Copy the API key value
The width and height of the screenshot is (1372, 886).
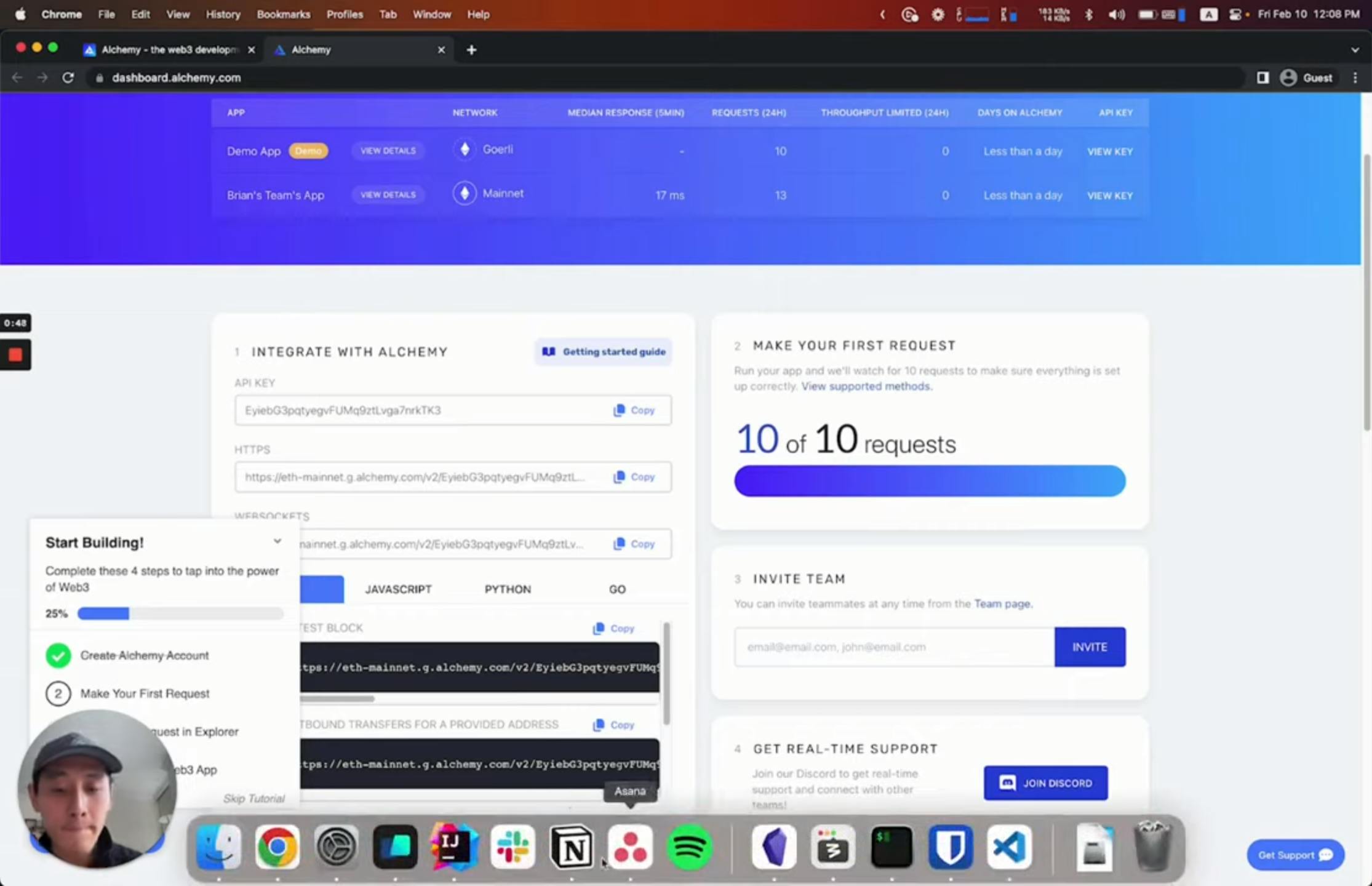tap(634, 410)
